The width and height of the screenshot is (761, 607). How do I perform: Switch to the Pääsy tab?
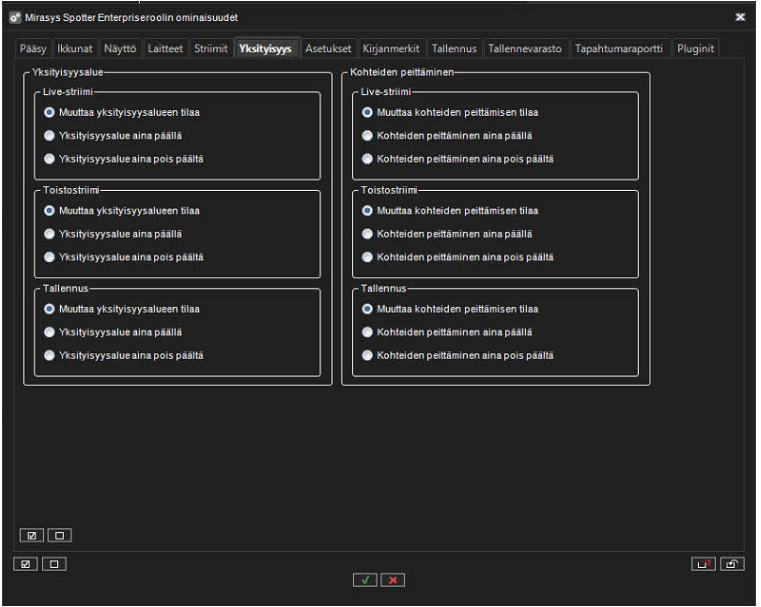coord(33,49)
